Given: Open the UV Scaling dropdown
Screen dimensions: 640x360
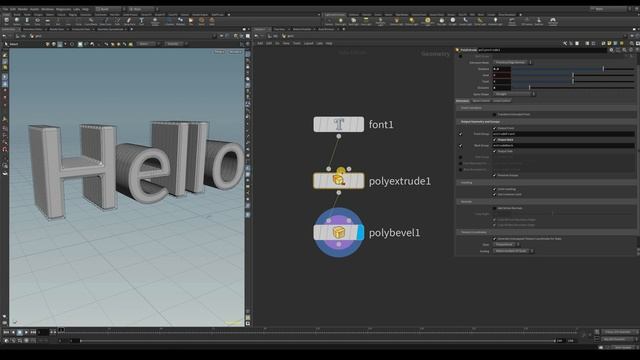Looking at the screenshot, I should pyautogui.click(x=513, y=251).
